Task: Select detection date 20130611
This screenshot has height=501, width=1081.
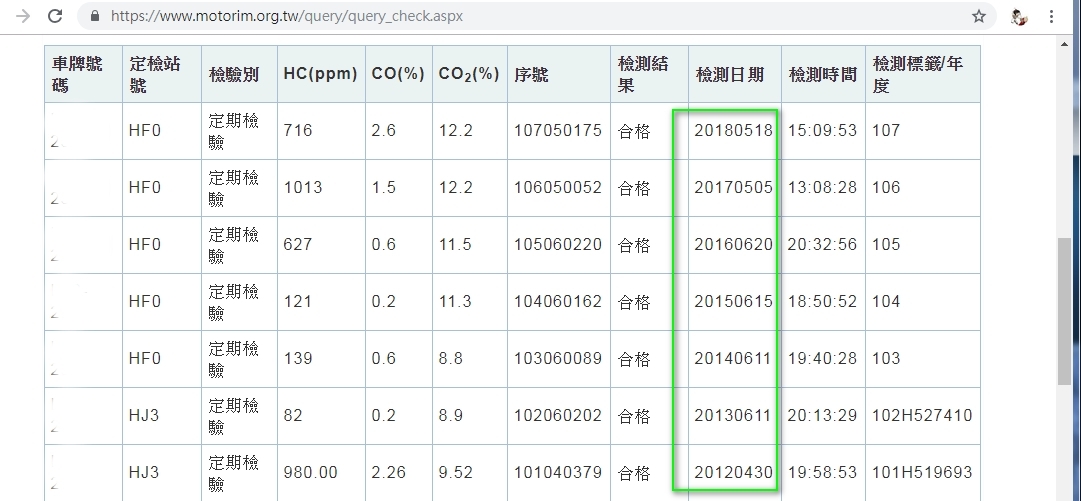Action: click(x=732, y=416)
